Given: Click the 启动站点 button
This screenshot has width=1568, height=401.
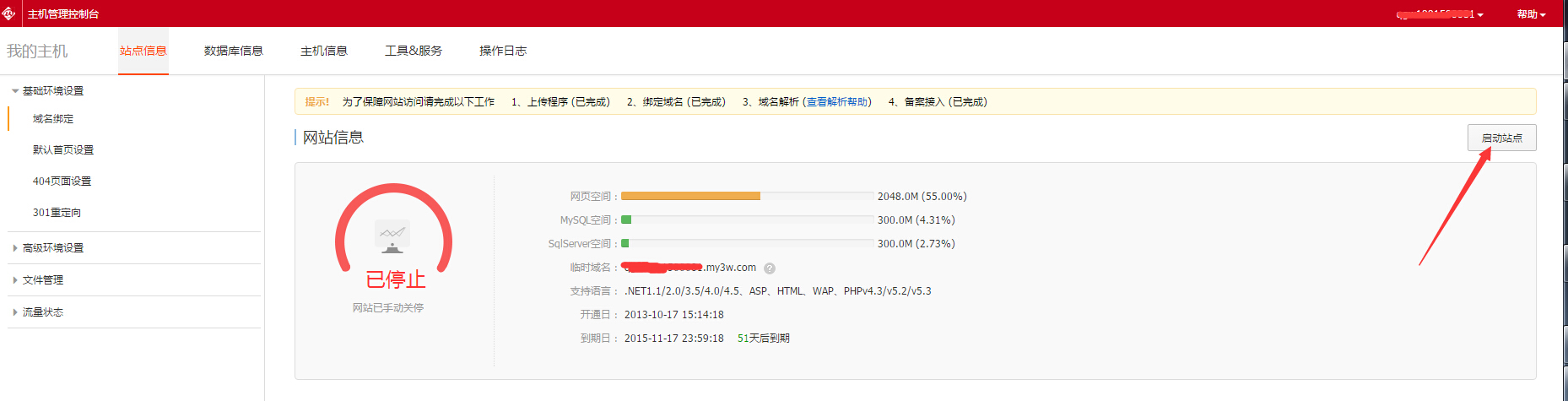Looking at the screenshot, I should pos(1501,138).
